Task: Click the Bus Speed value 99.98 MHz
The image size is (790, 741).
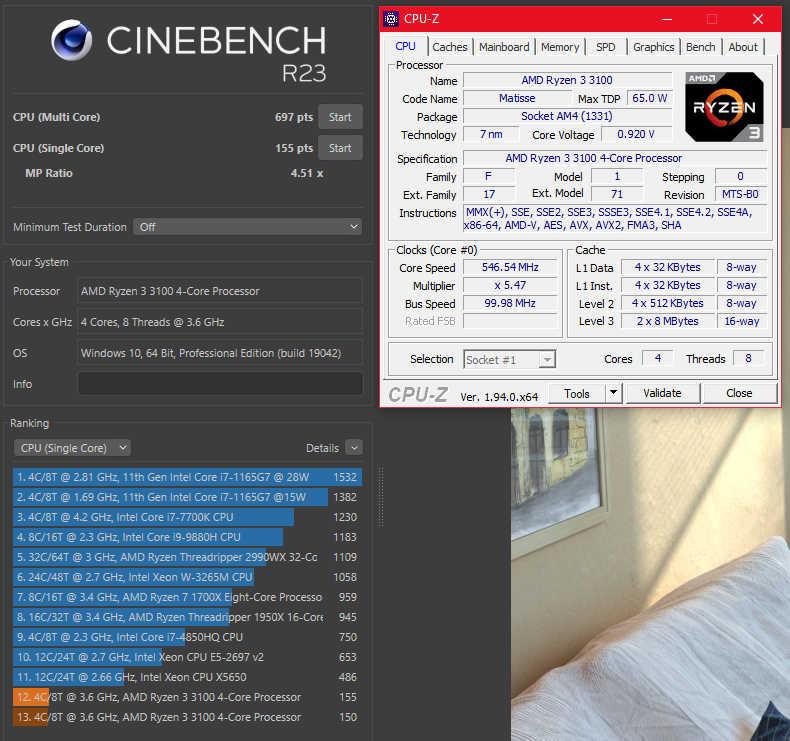Action: (x=510, y=303)
